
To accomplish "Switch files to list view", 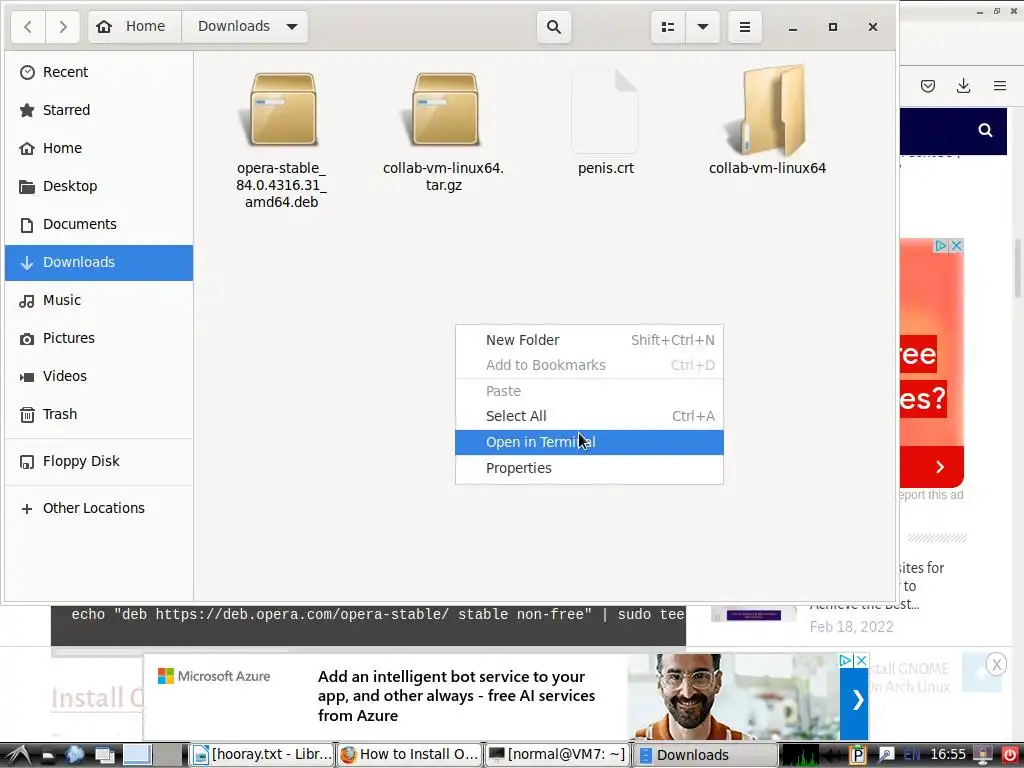I will point(668,27).
